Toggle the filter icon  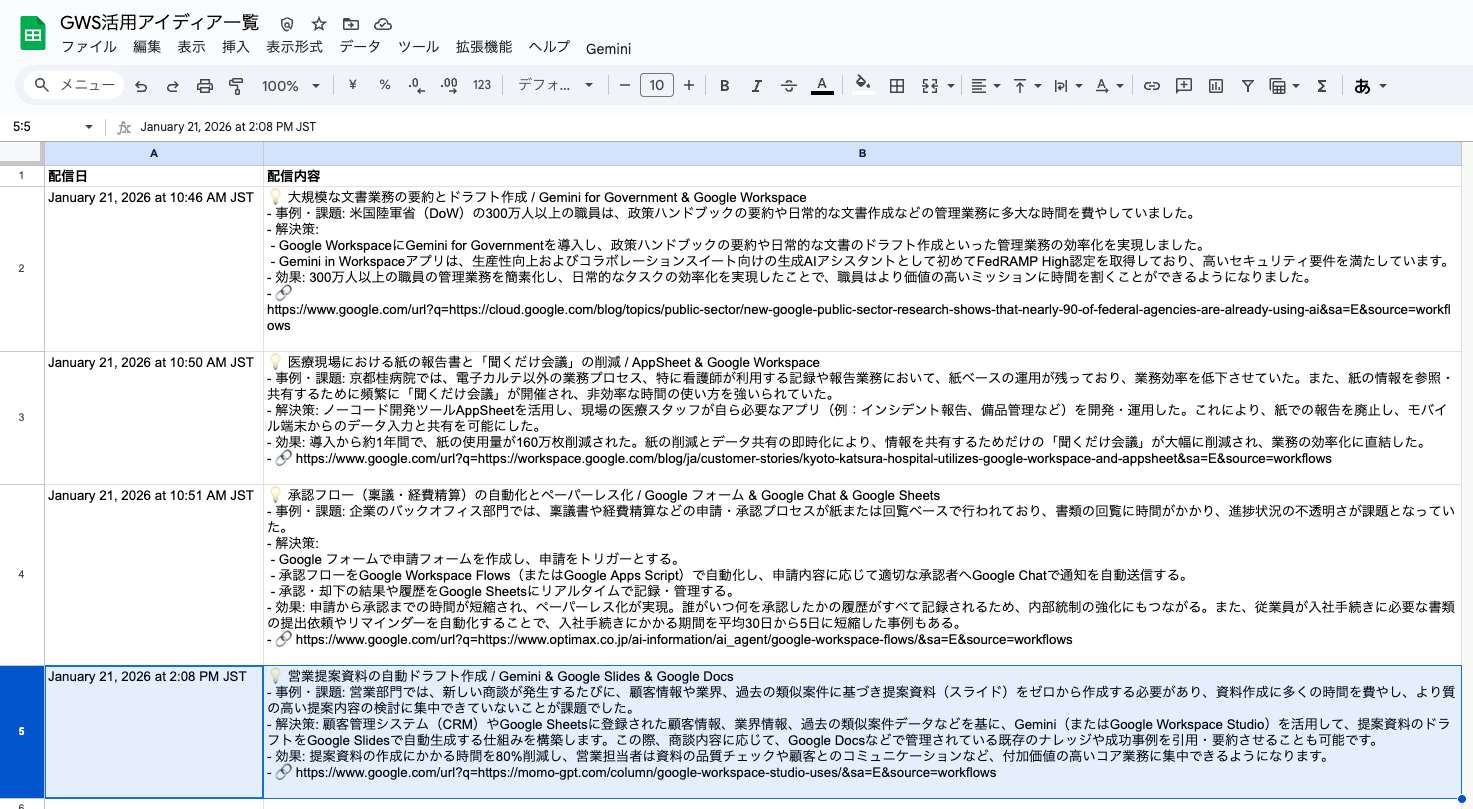[x=1248, y=86]
